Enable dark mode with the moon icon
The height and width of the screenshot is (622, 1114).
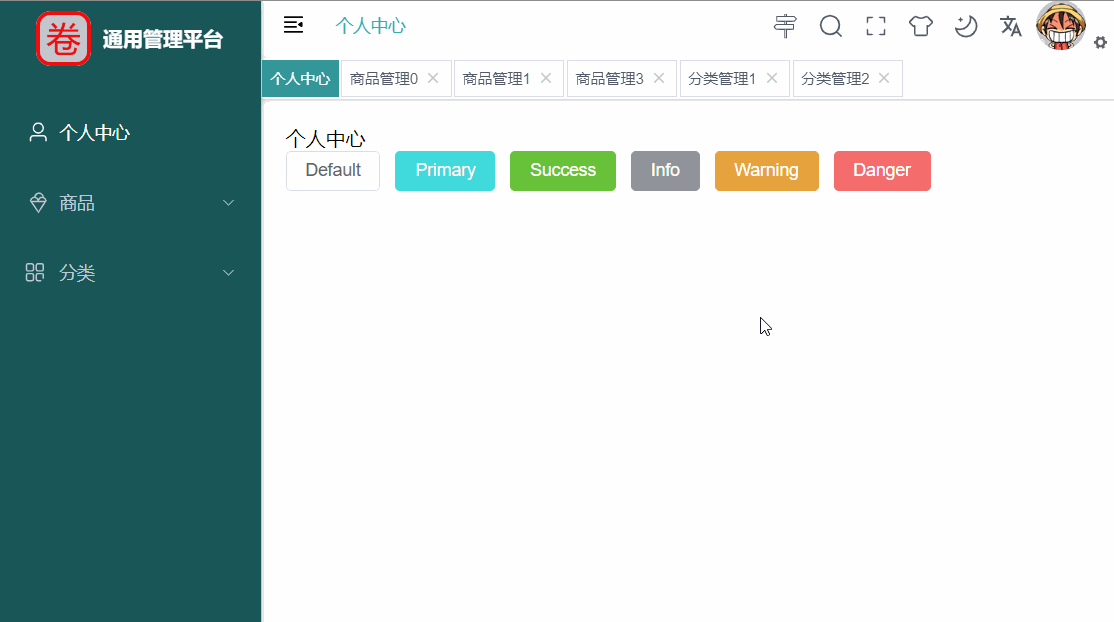(965, 26)
